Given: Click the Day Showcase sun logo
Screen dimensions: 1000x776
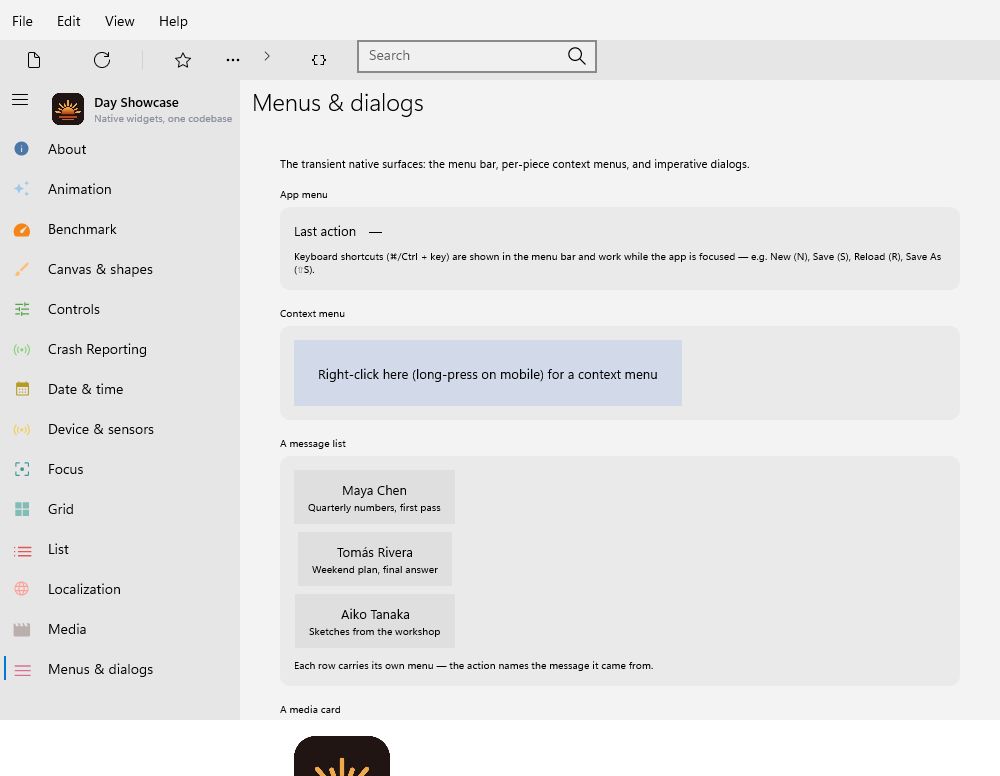Looking at the screenshot, I should pos(68,109).
